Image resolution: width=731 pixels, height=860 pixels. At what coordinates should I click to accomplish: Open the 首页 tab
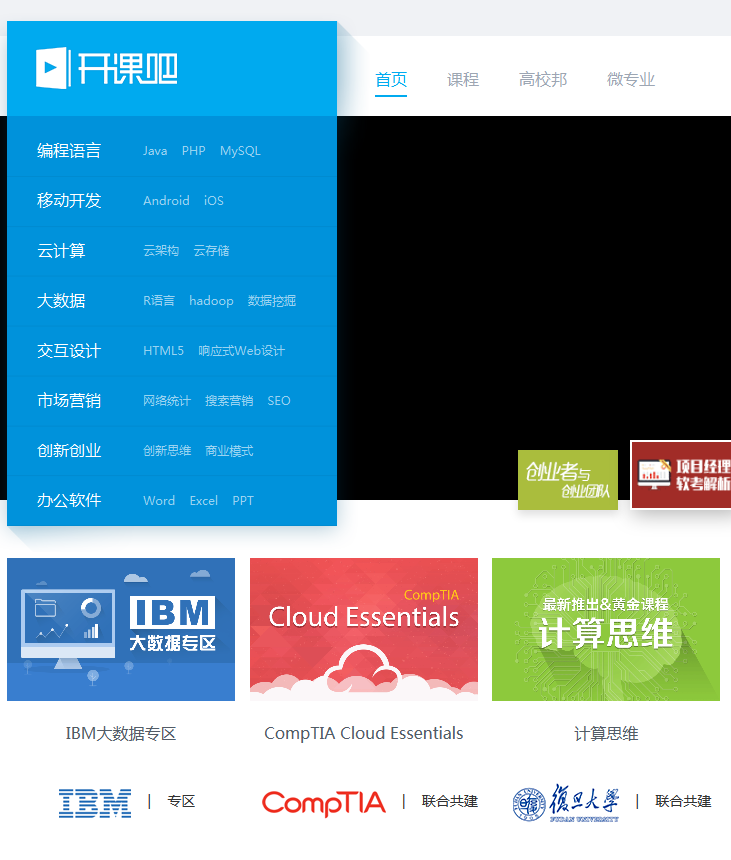[391, 80]
